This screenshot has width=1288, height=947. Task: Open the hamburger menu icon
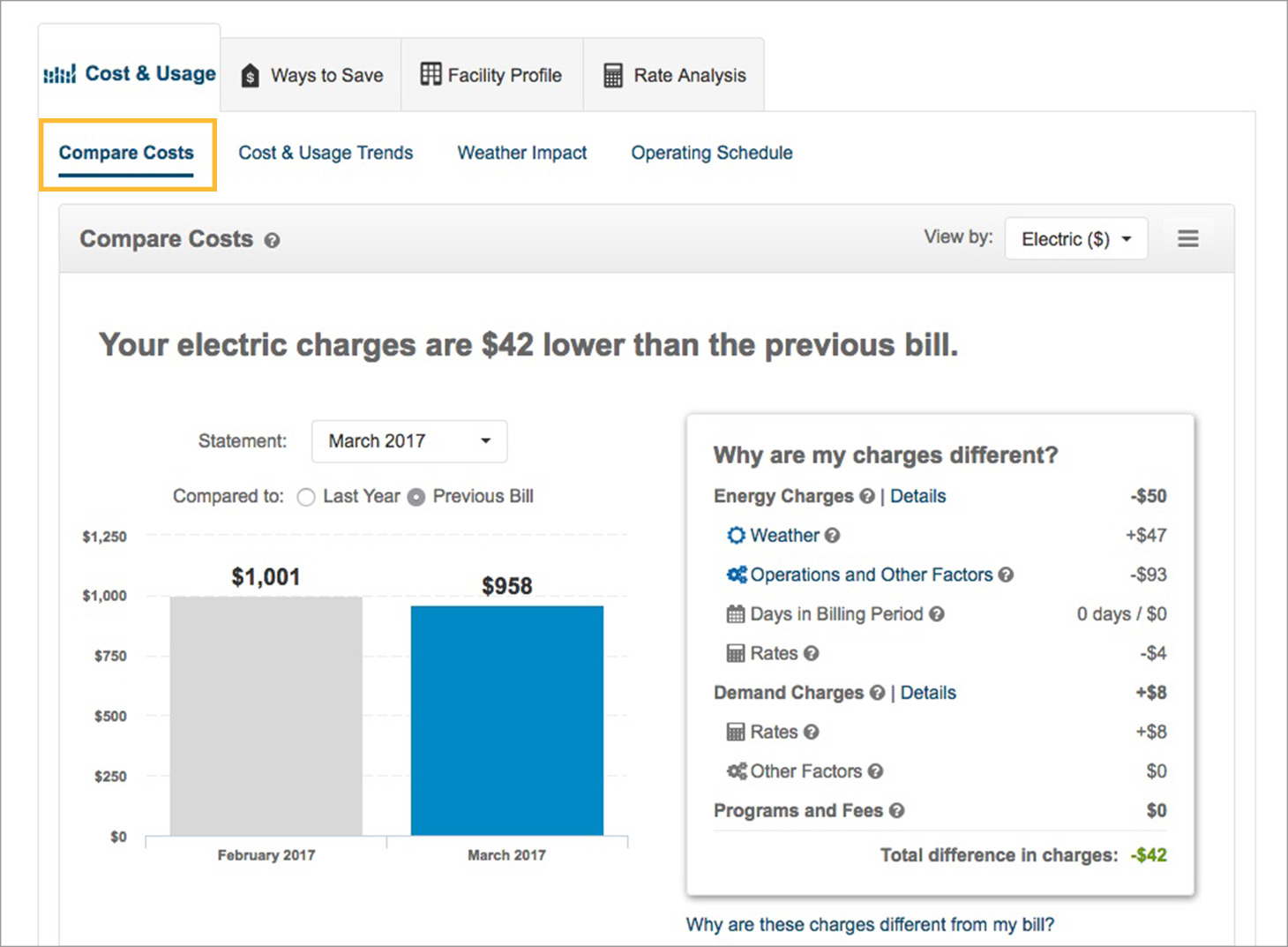click(1187, 238)
